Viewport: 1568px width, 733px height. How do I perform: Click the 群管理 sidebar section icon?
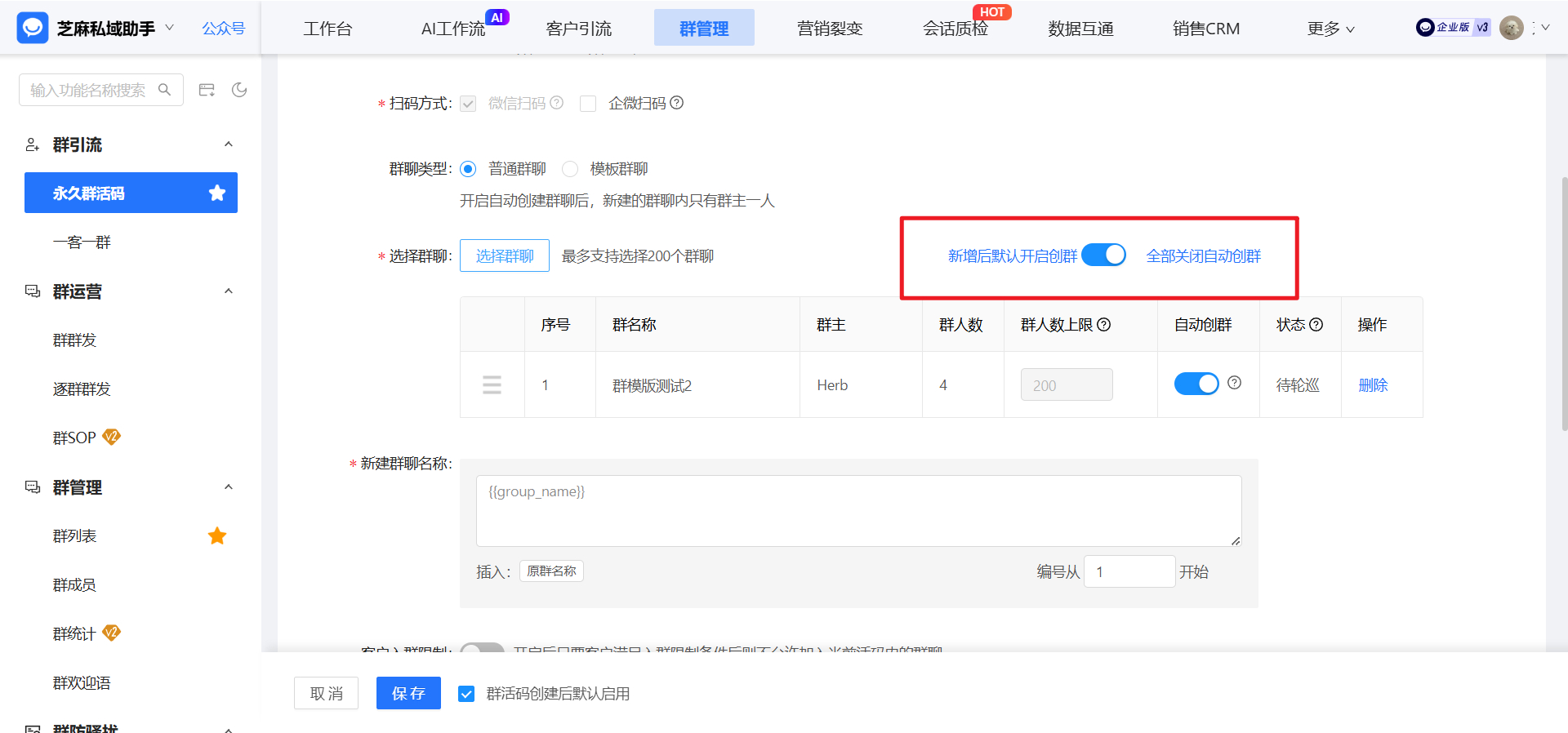point(33,487)
